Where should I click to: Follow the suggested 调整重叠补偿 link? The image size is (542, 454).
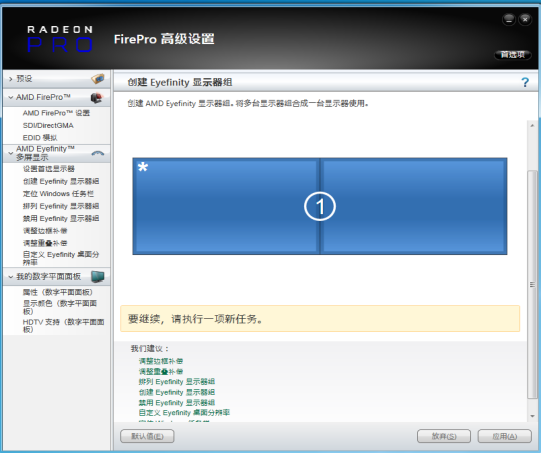(x=161, y=371)
